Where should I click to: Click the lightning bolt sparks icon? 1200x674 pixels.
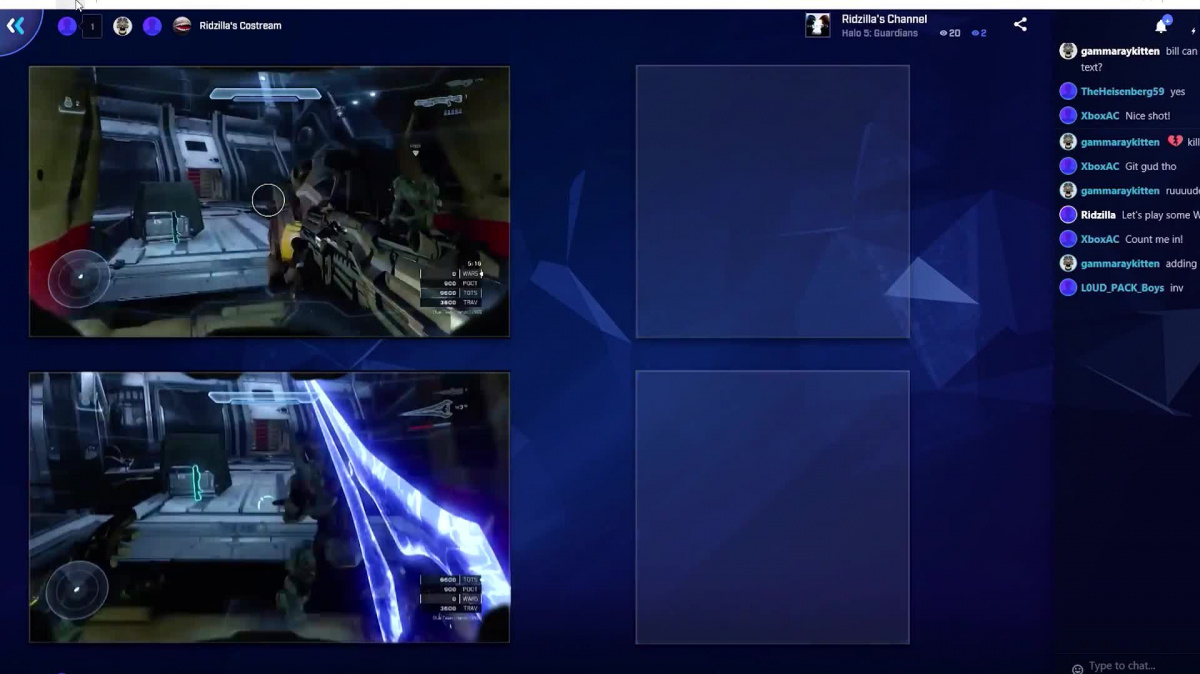1192,32
